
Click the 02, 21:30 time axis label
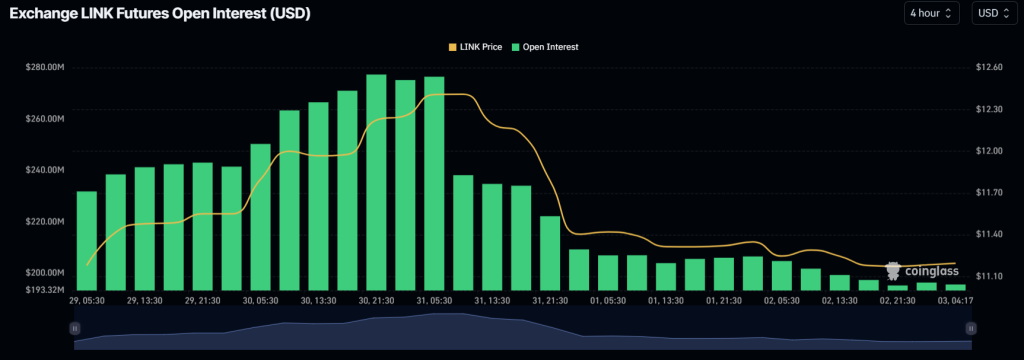[897, 300]
